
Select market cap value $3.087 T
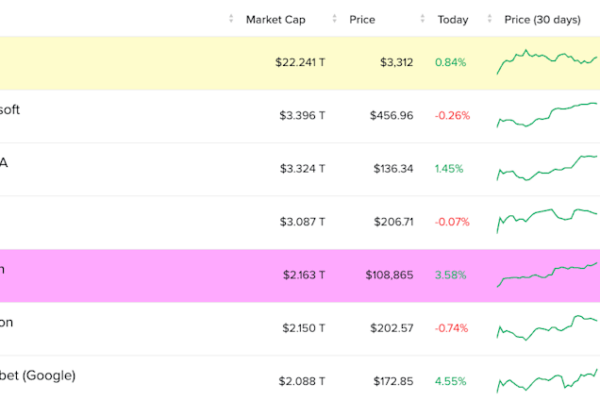[x=302, y=222]
